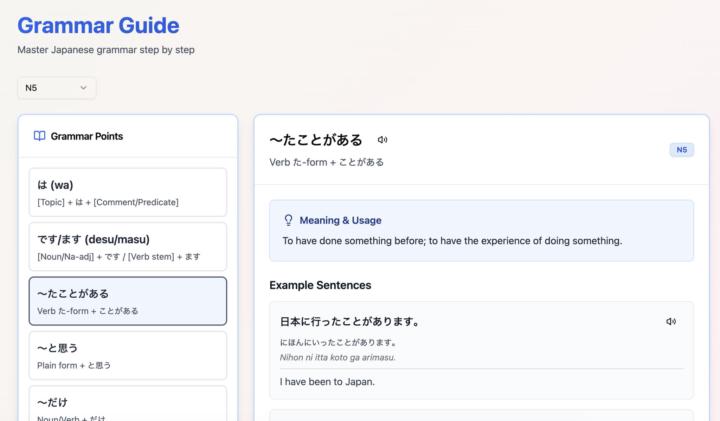Click the 'I have been to Japan.' translation
This screenshot has height=421, width=720.
pyautogui.click(x=327, y=382)
